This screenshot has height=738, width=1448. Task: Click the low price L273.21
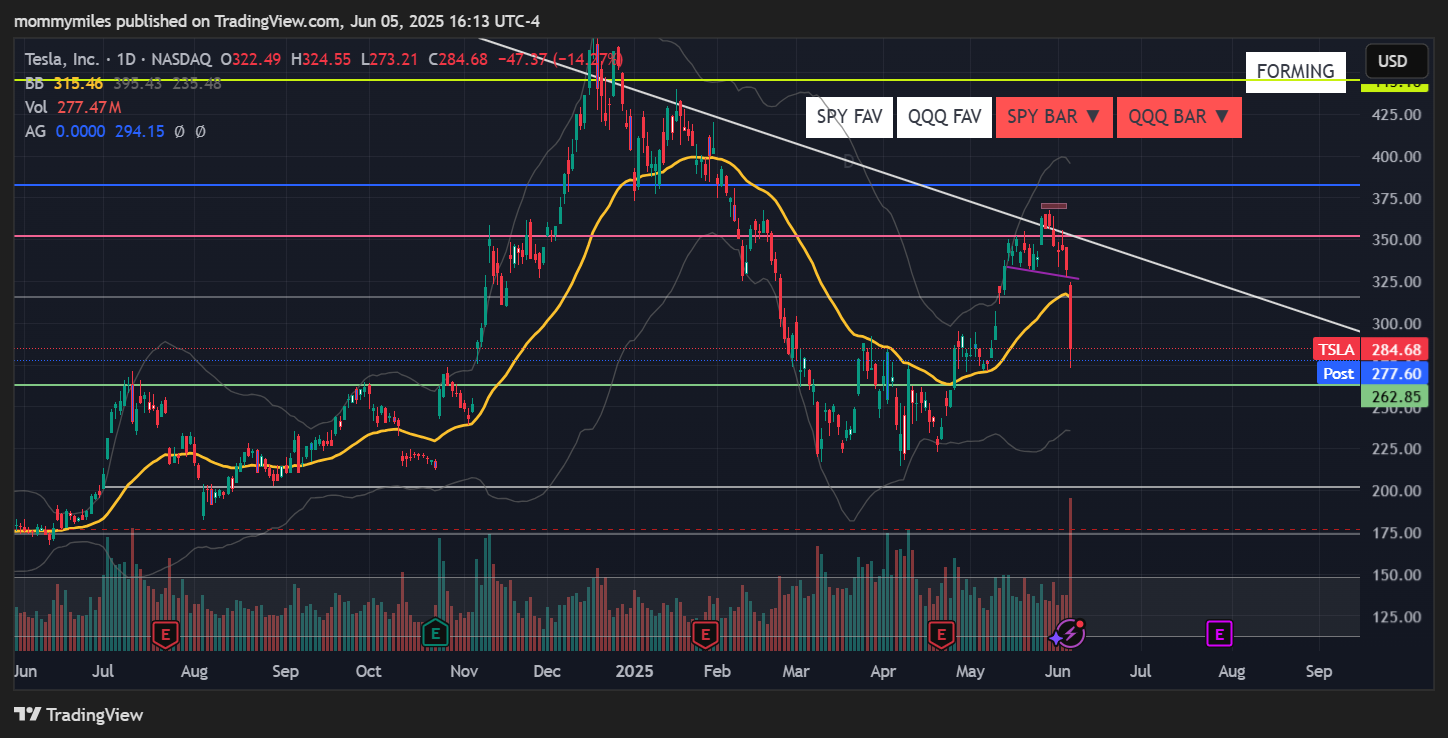tap(389, 59)
